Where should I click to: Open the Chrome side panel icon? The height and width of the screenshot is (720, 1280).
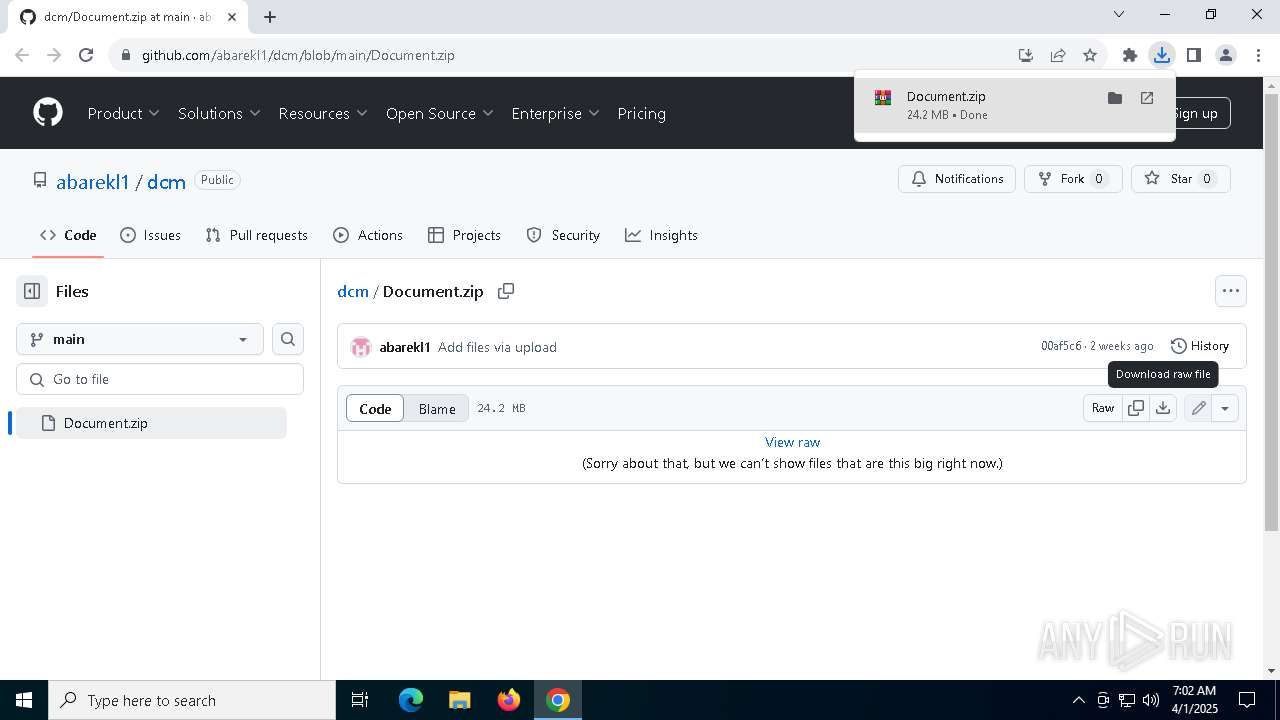1193,55
